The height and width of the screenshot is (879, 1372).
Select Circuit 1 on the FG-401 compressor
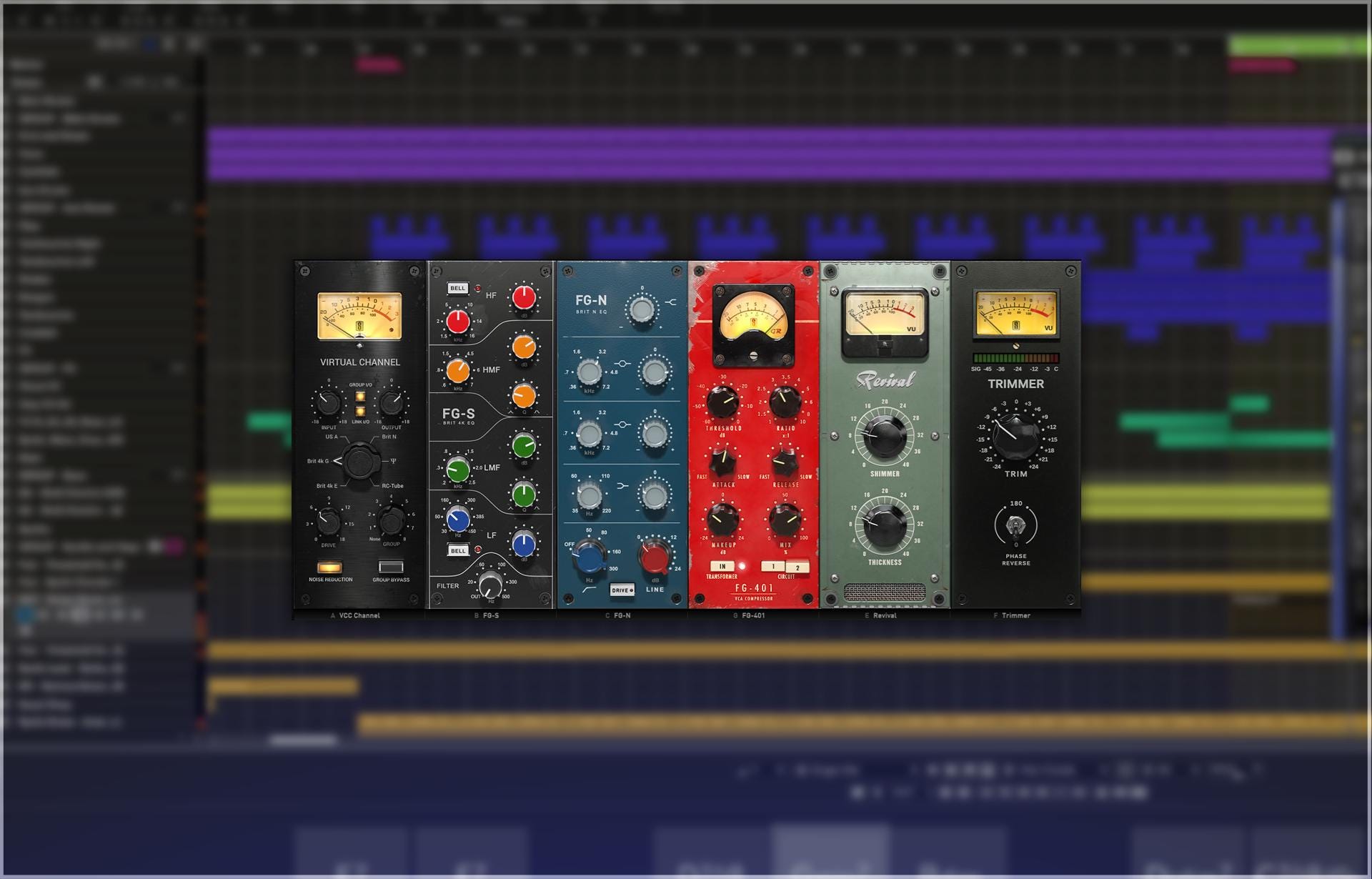[x=772, y=567]
